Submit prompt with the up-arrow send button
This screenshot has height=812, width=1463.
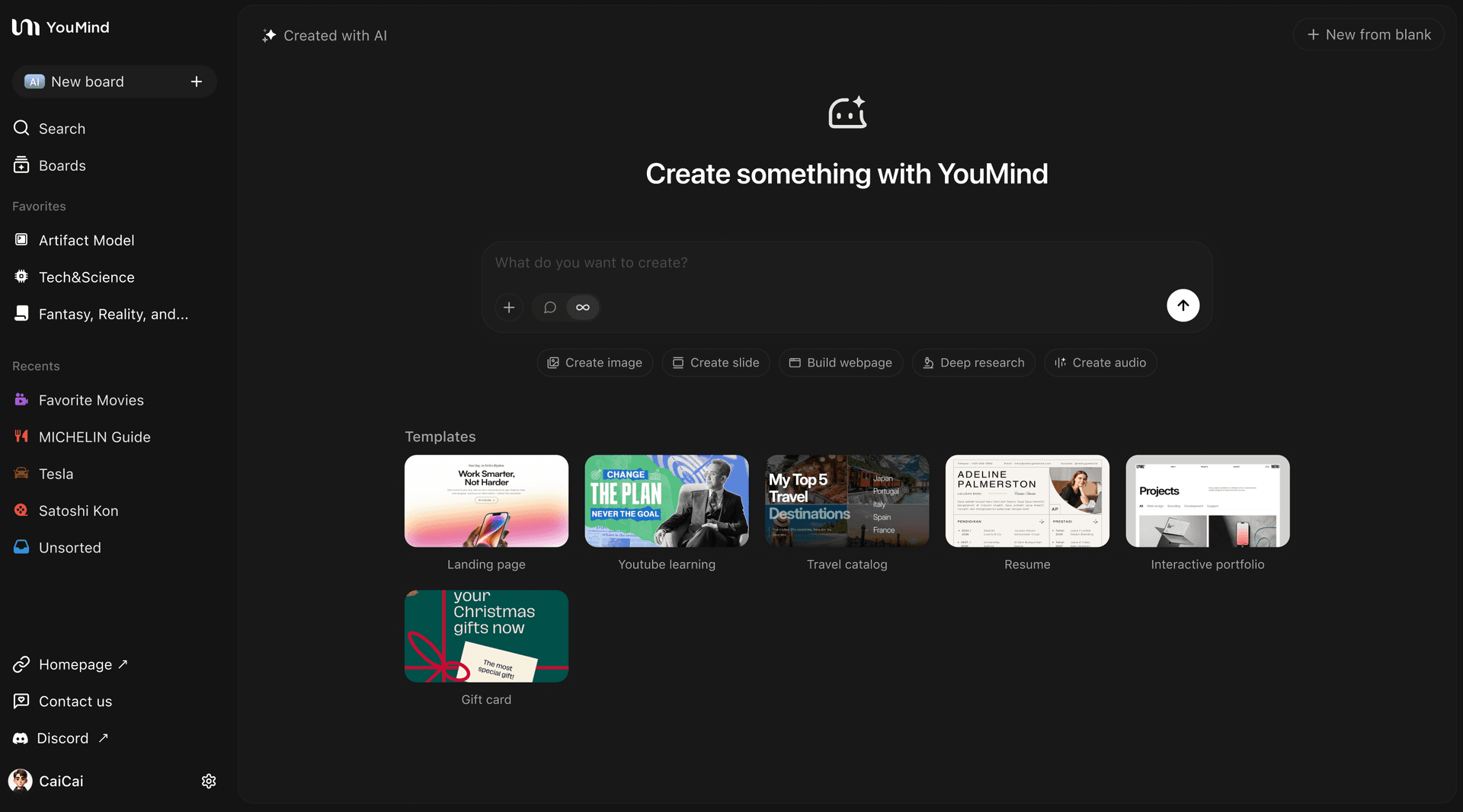(x=1183, y=305)
